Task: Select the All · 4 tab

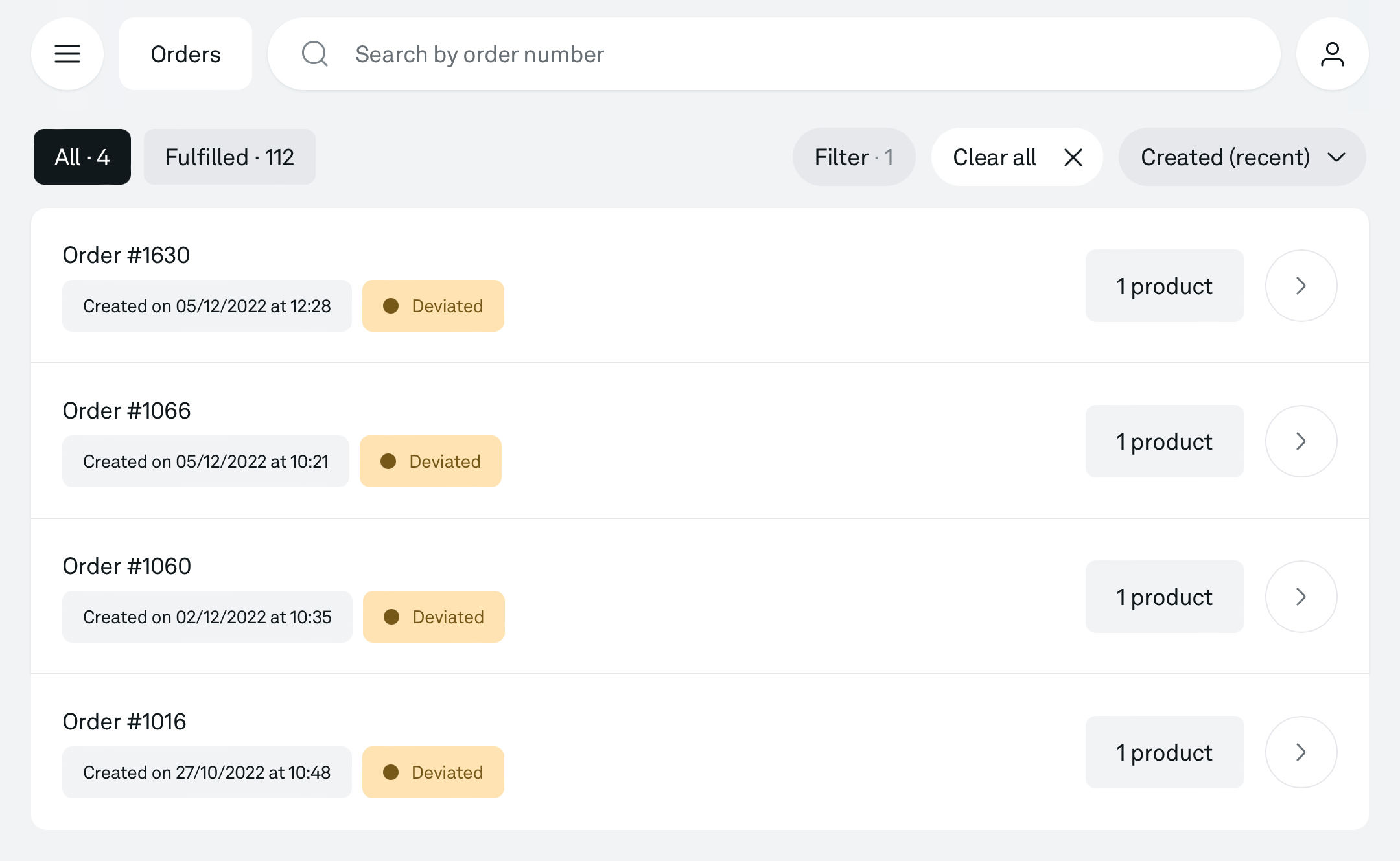Action: [x=82, y=157]
